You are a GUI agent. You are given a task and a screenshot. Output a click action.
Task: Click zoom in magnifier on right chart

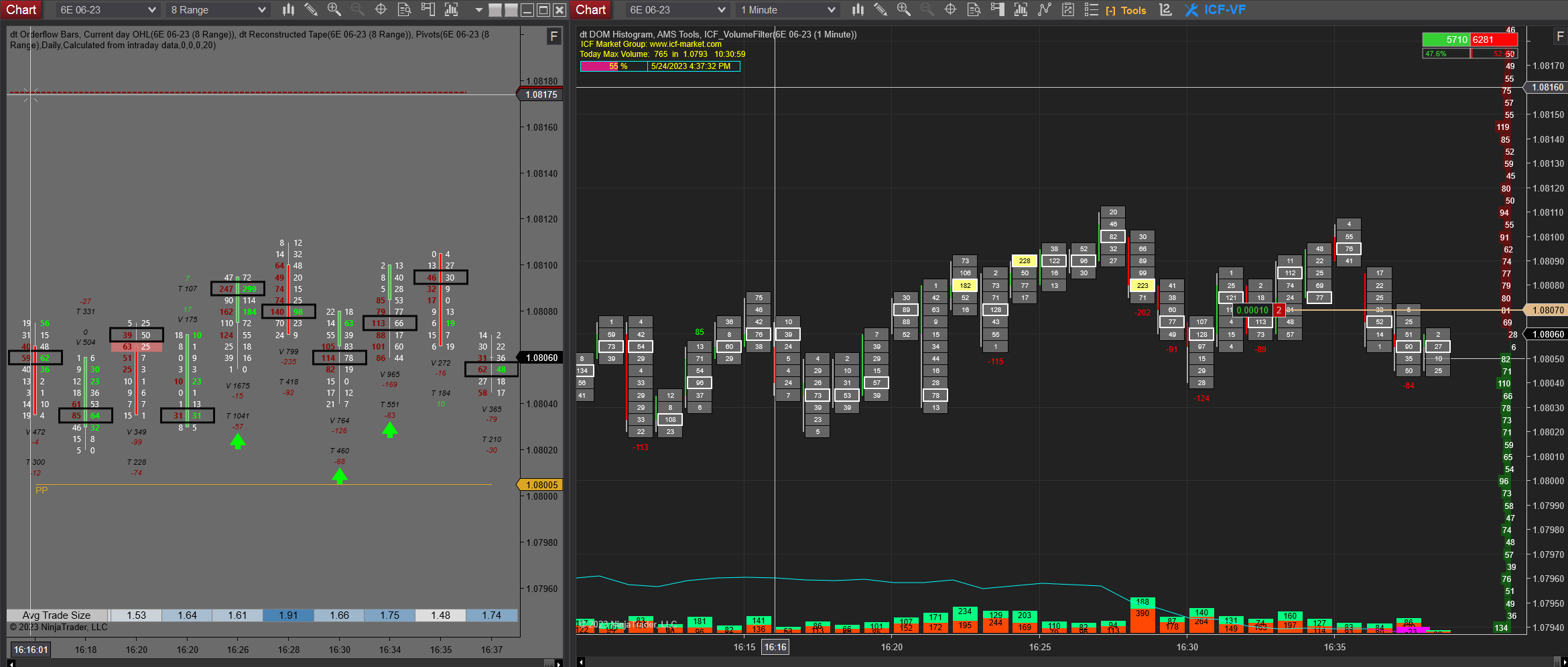point(903,9)
